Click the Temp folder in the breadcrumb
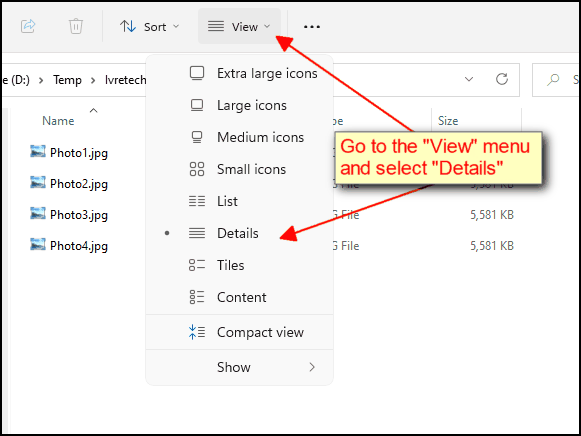 point(67,80)
